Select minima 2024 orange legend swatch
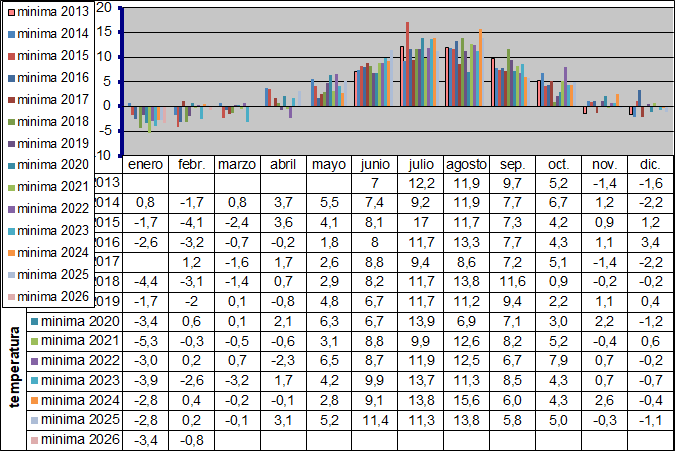 [x=10, y=253]
